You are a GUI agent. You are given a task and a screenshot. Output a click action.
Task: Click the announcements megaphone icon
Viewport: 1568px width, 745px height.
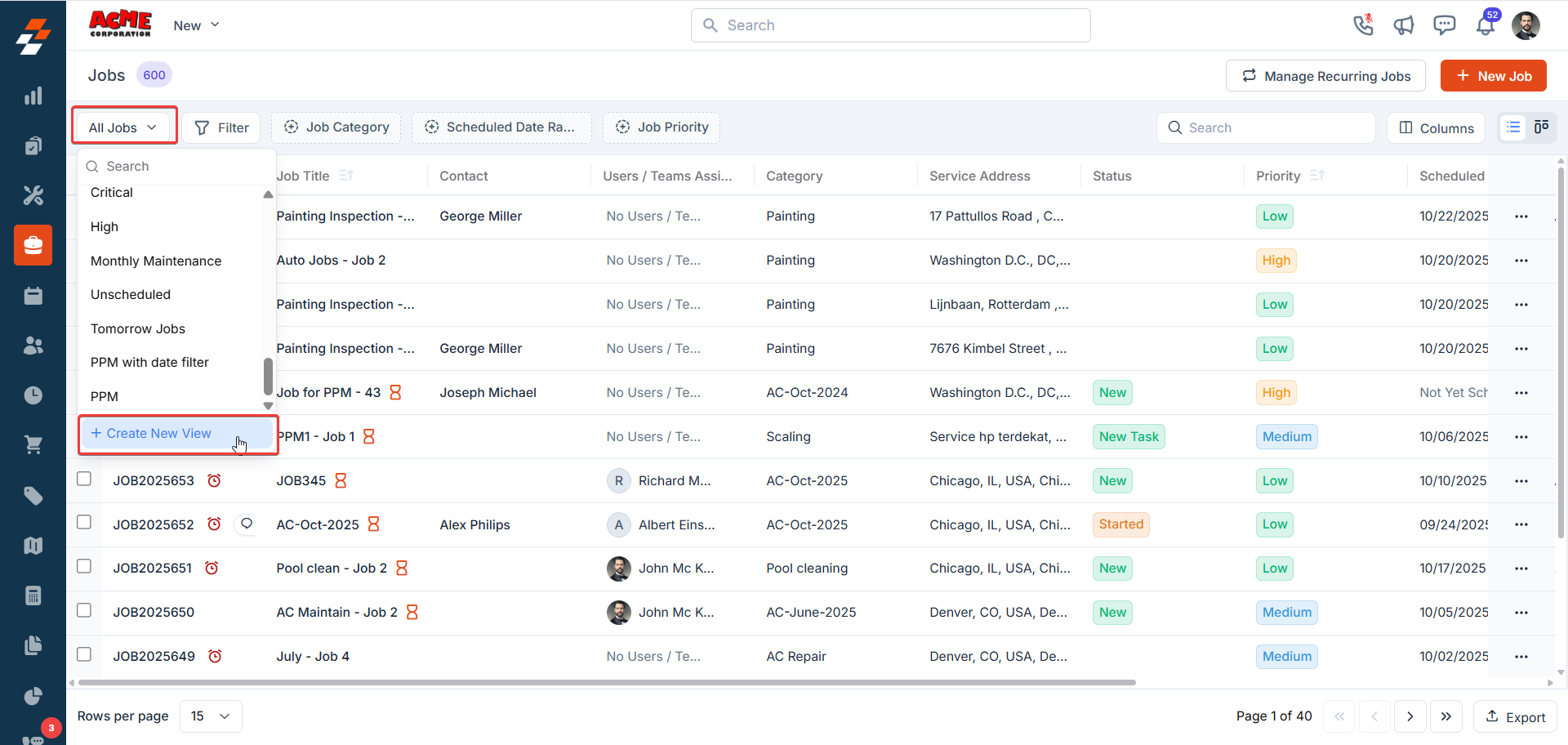(x=1404, y=25)
